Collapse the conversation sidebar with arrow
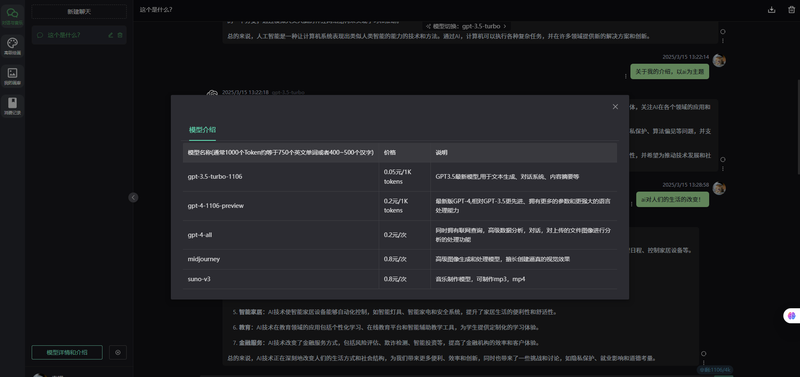800x377 pixels. 133,197
